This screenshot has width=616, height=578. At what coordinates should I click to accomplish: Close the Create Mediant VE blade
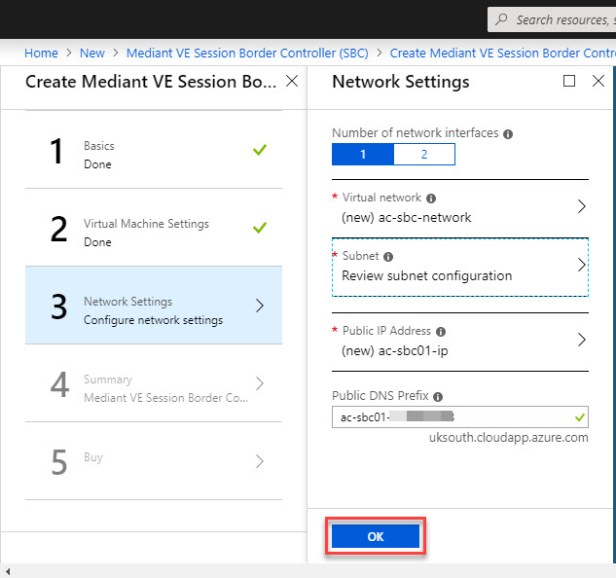point(291,81)
